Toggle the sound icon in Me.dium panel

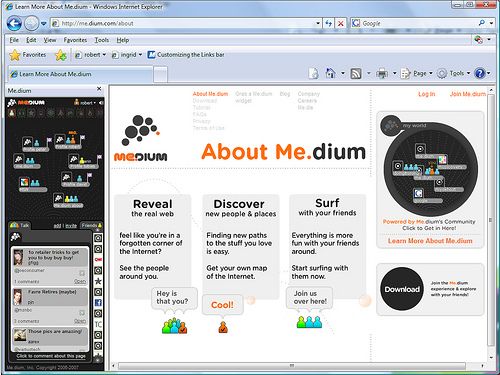point(101,103)
